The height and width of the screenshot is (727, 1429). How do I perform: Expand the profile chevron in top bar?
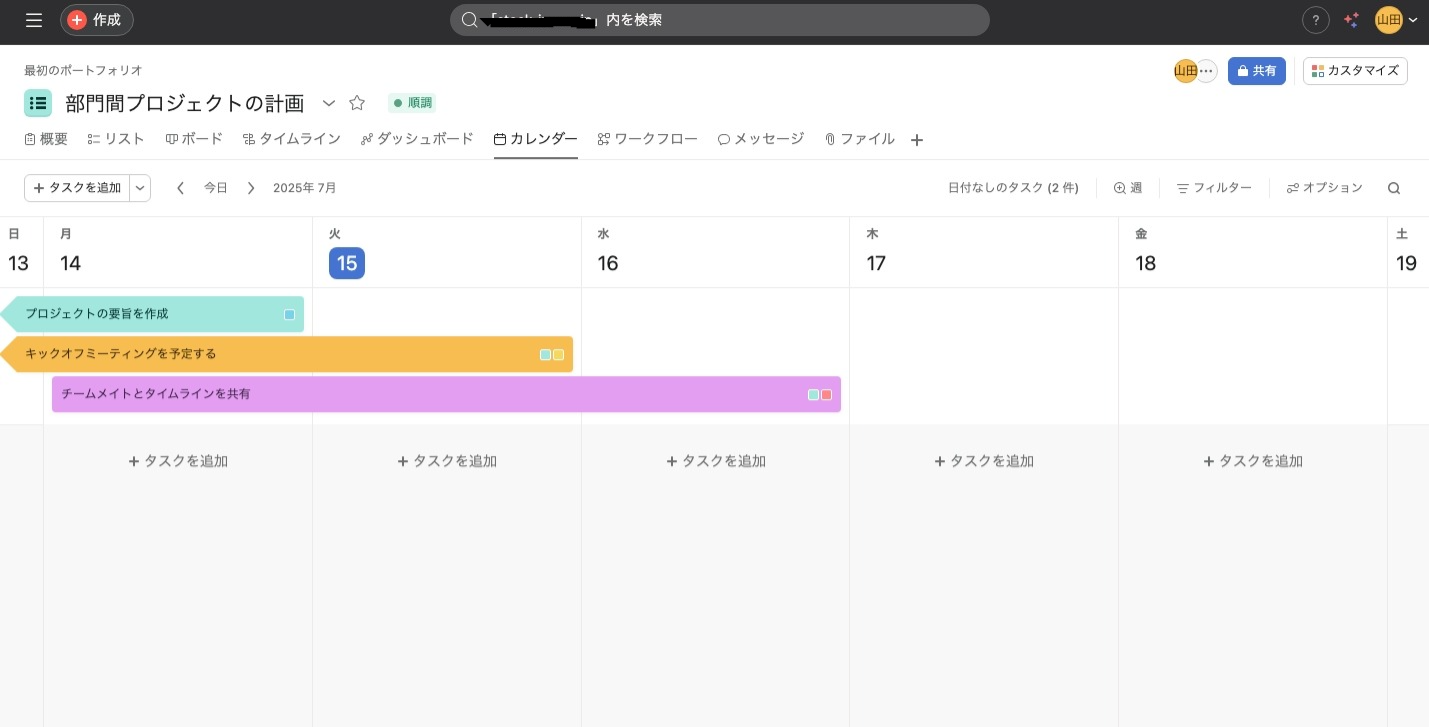point(1413,20)
